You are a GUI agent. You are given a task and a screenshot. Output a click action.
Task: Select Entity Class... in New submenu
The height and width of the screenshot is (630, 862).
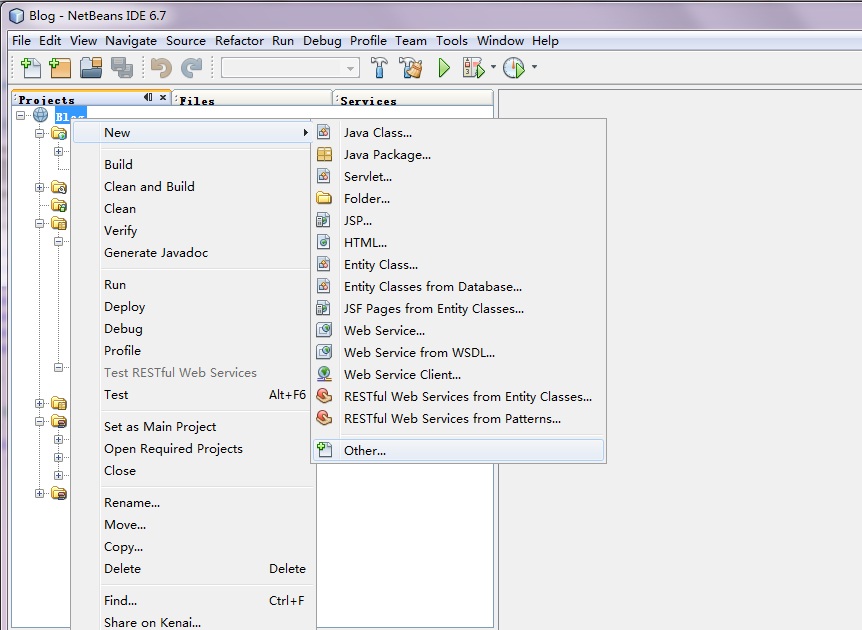(381, 264)
